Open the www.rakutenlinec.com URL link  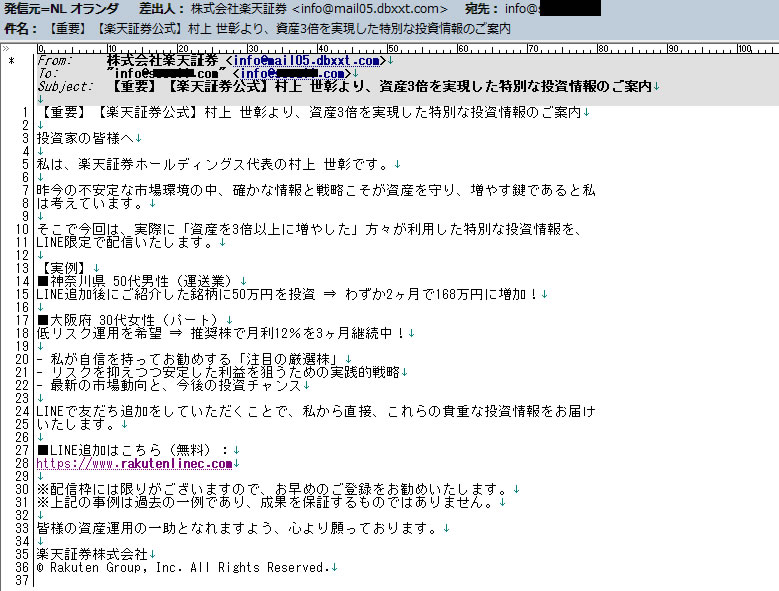pos(134,464)
